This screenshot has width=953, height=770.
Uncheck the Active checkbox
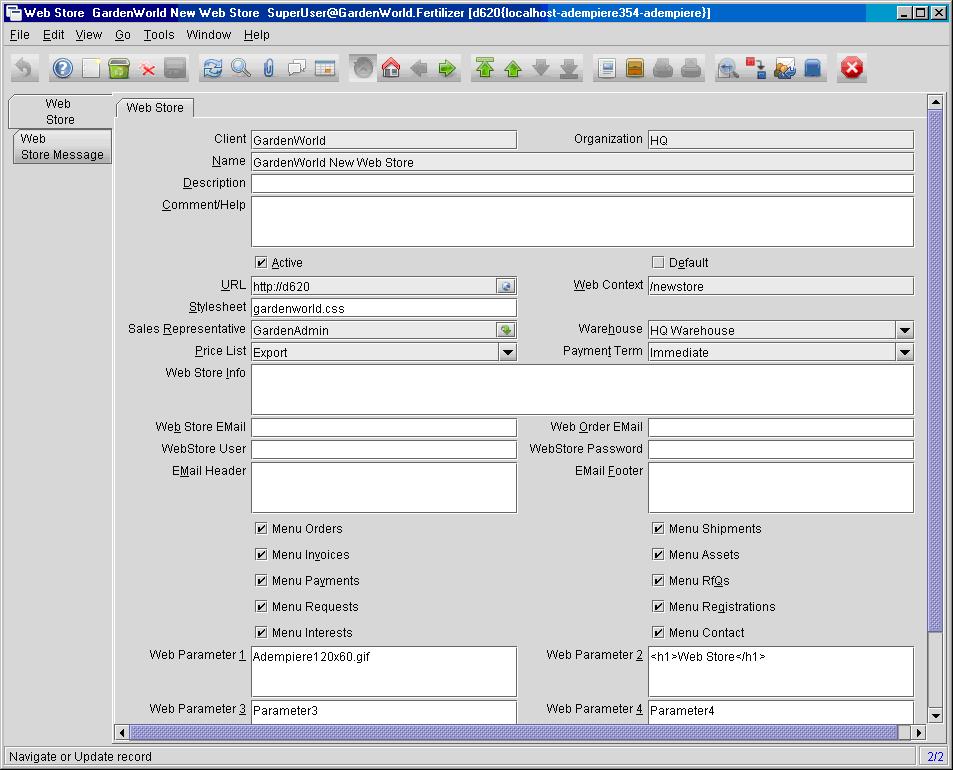click(261, 263)
